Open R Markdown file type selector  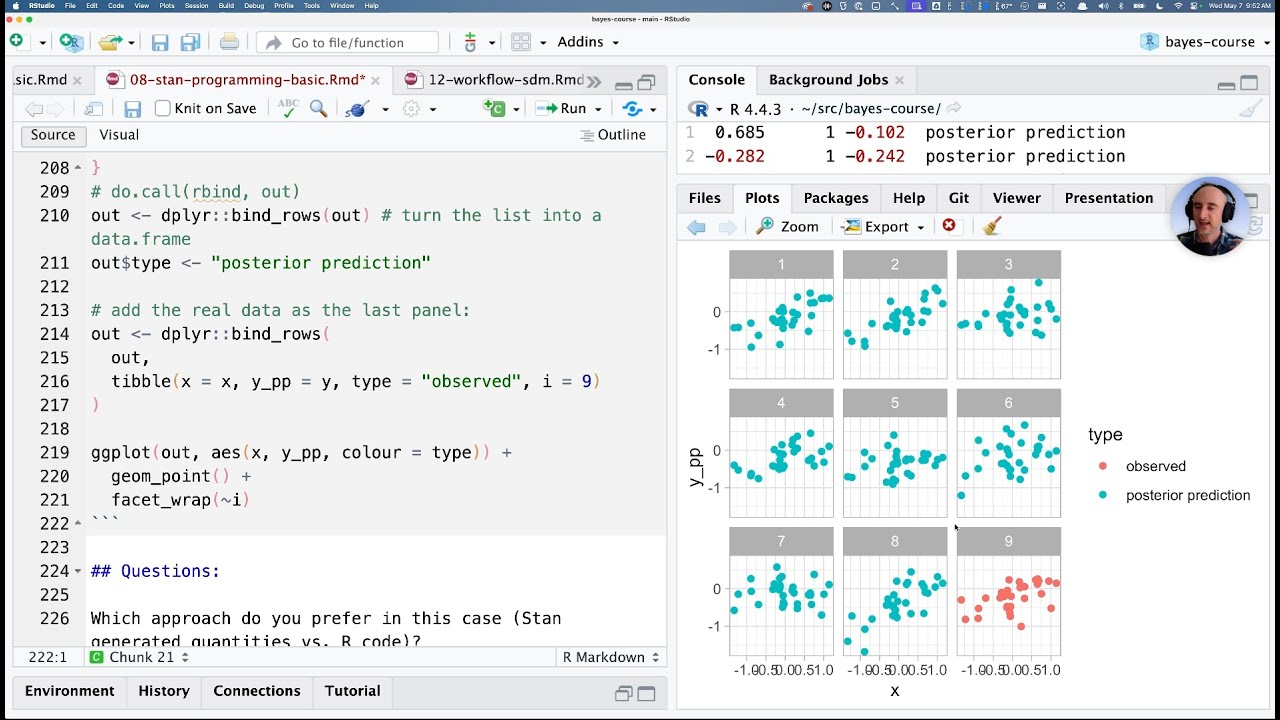tap(611, 657)
